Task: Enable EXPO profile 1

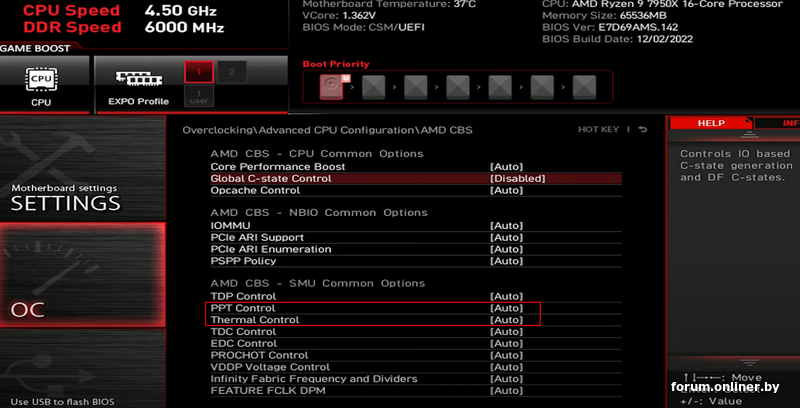Action: tap(198, 72)
